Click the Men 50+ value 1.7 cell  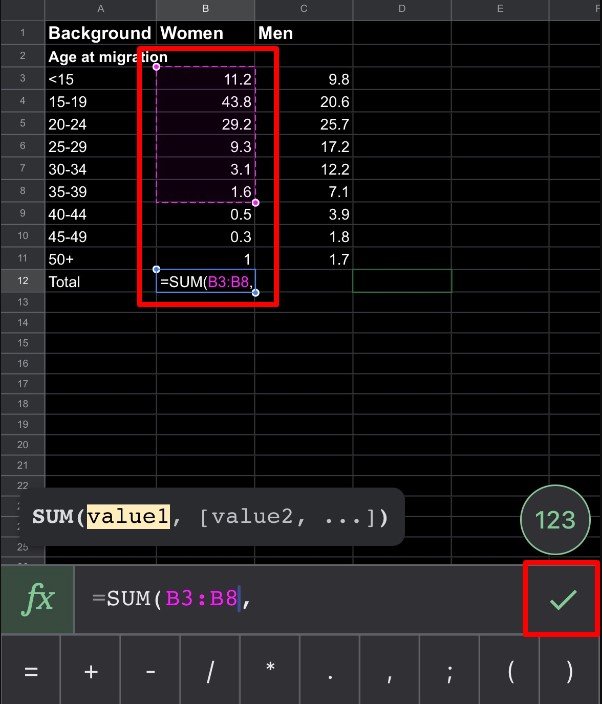tap(304, 259)
